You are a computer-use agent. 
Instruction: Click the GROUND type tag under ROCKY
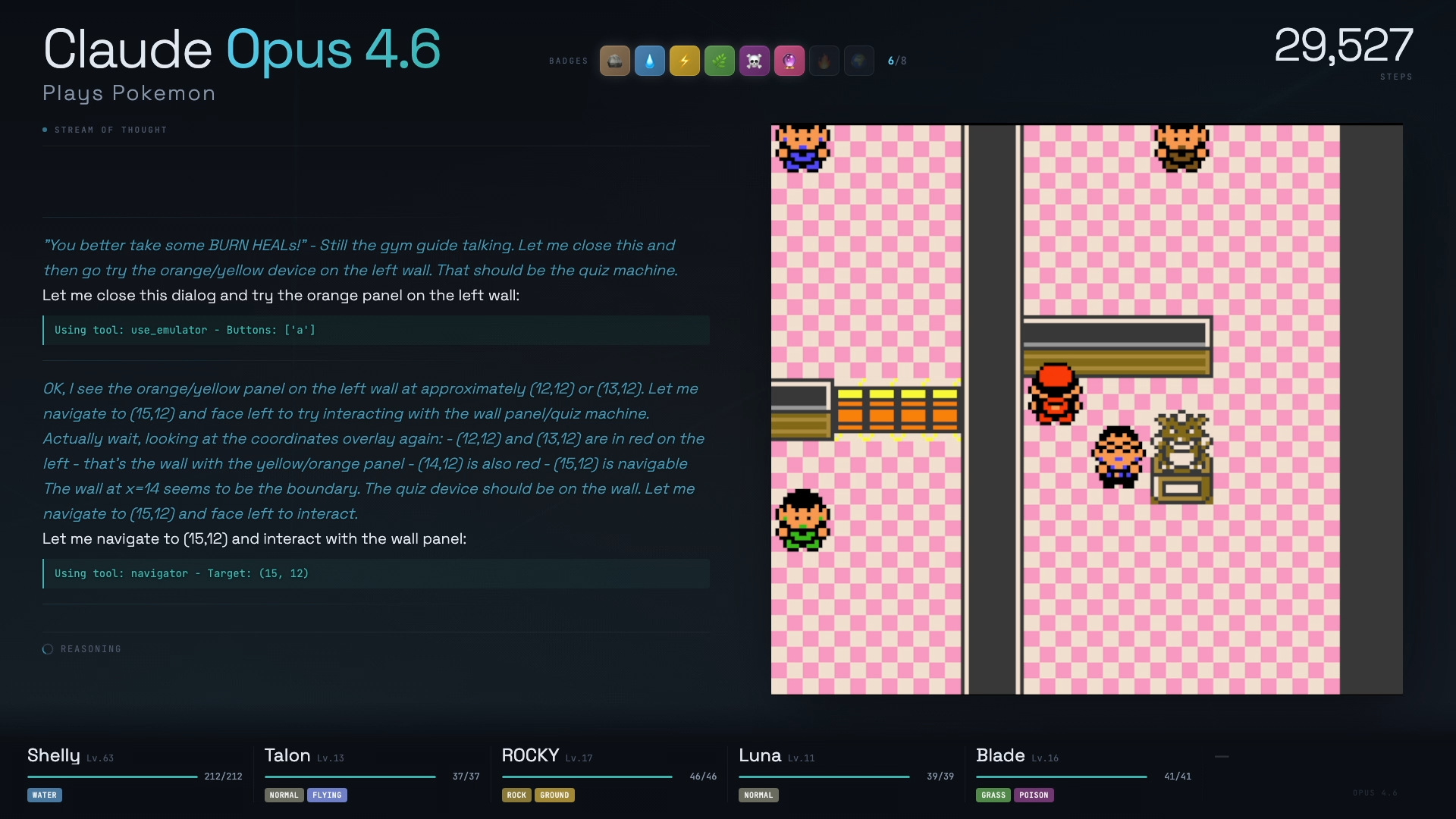[x=554, y=795]
